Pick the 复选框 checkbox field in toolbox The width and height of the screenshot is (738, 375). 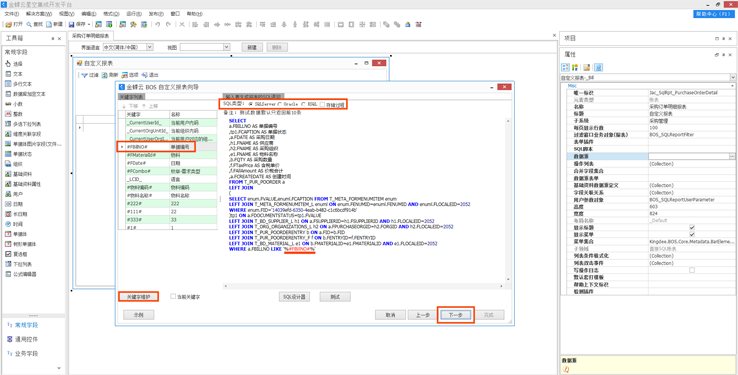click(x=16, y=254)
